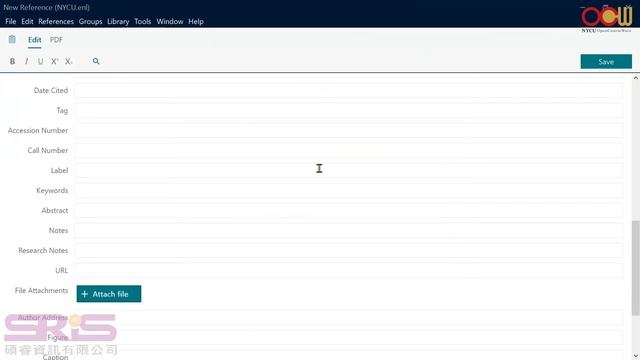Click into the URL field
Screen dimensions: 640x360
pos(349,271)
